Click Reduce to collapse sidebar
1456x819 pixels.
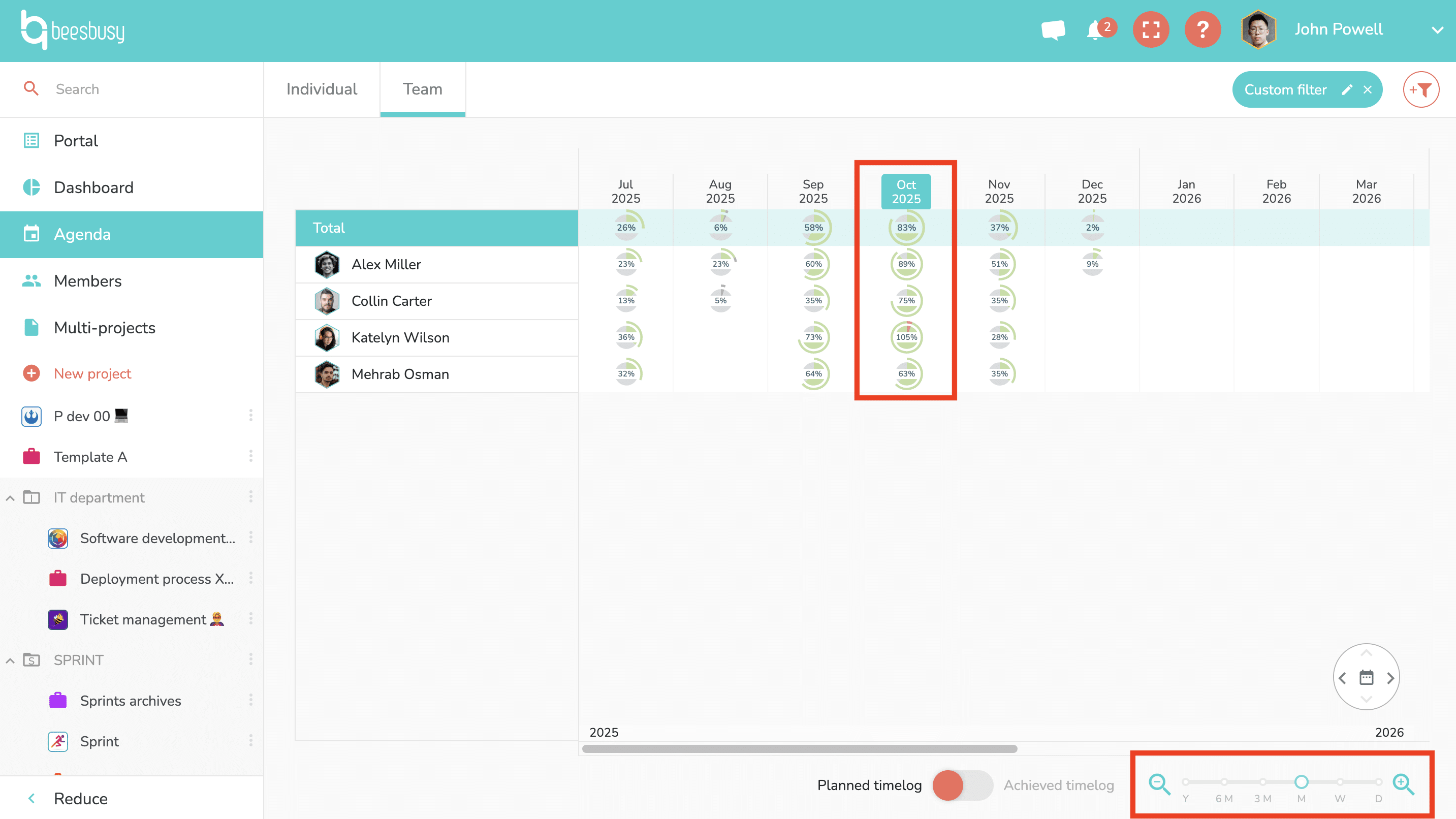pos(80,798)
